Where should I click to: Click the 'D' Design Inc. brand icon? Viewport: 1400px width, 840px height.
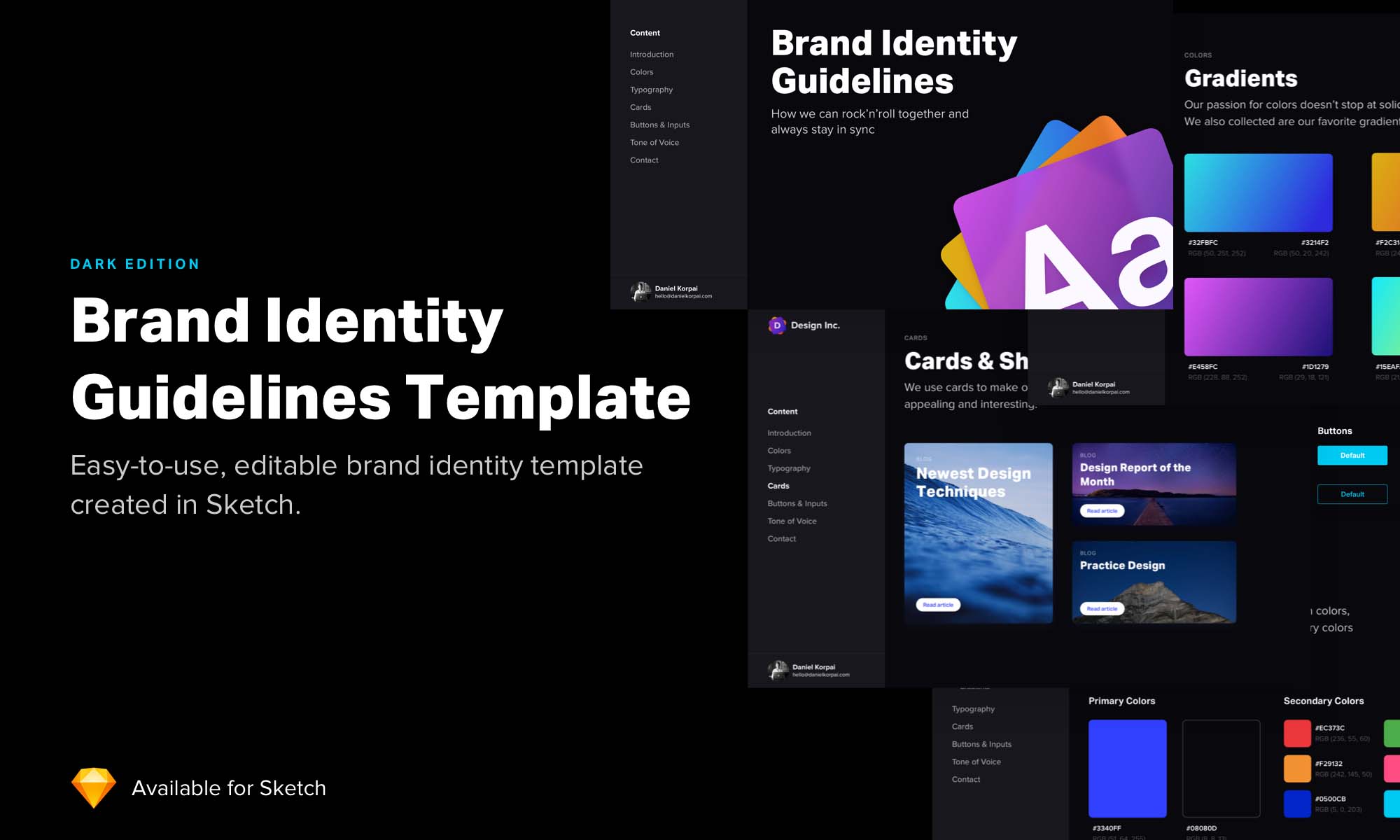coord(775,325)
